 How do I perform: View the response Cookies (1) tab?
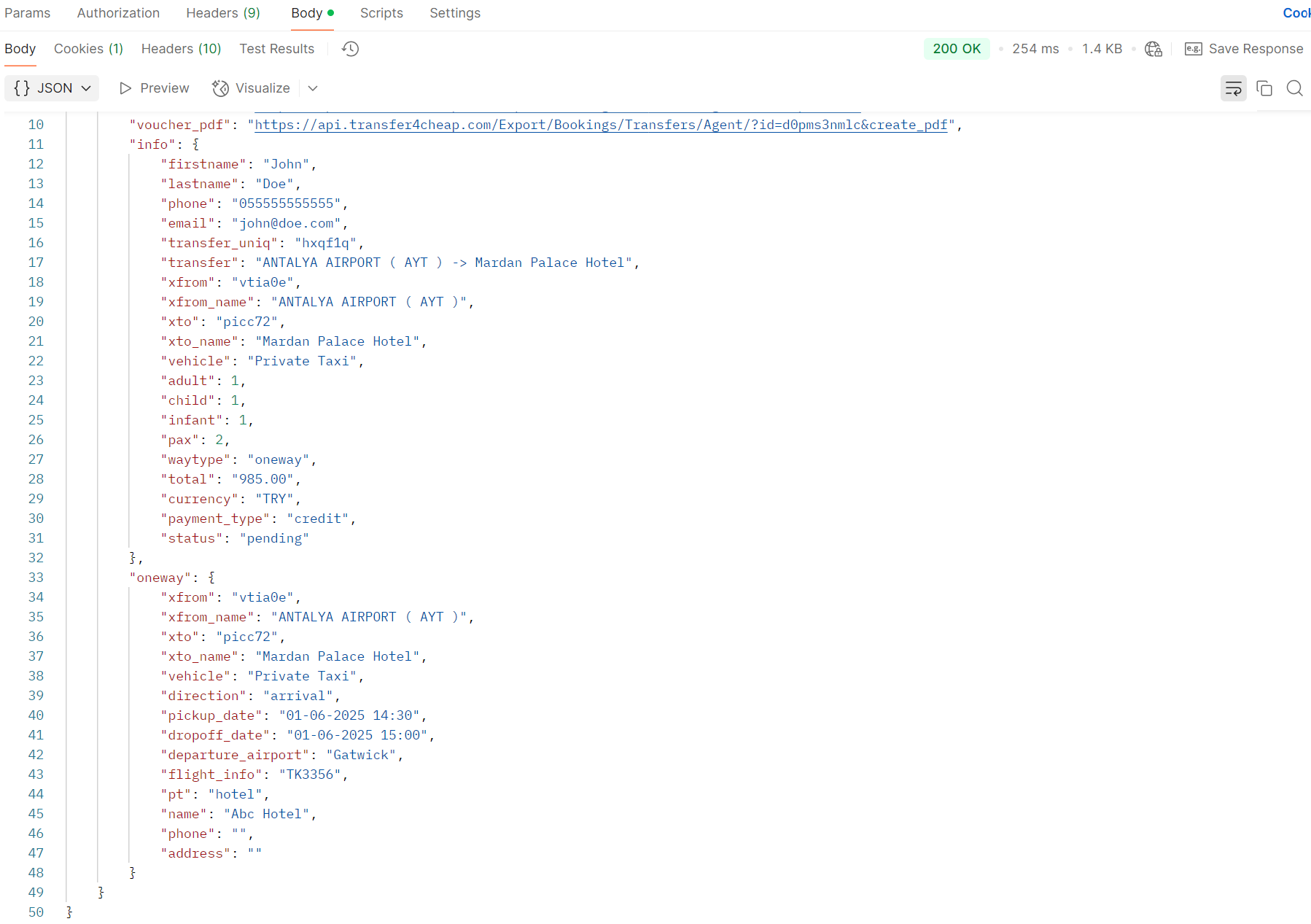[88, 49]
